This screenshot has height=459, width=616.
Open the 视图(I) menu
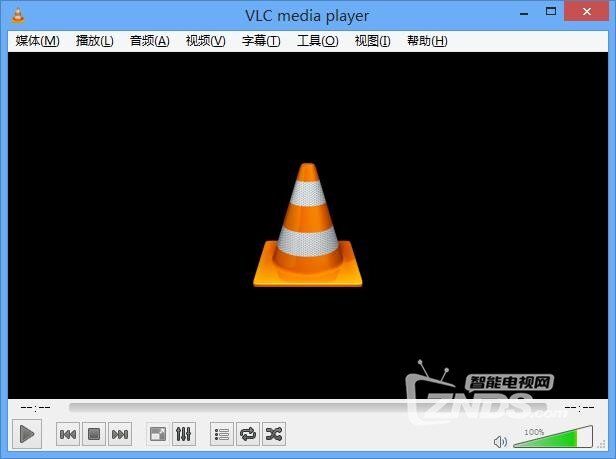coord(372,41)
